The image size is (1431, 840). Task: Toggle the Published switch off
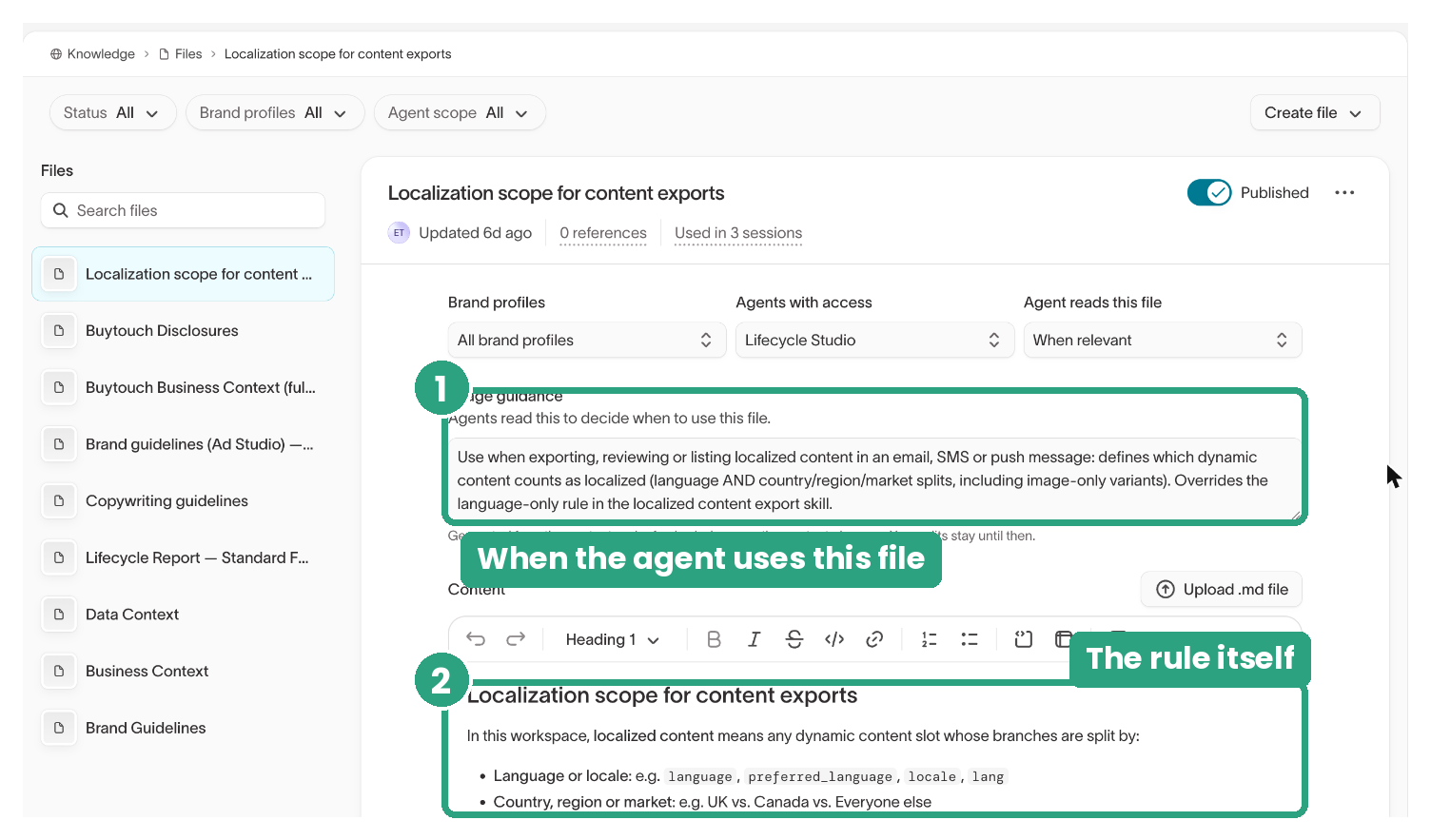click(1209, 192)
